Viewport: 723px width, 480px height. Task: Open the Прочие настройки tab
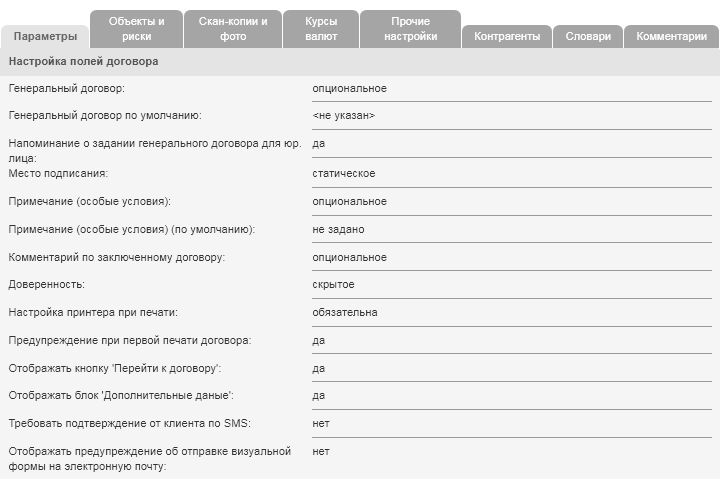410,29
